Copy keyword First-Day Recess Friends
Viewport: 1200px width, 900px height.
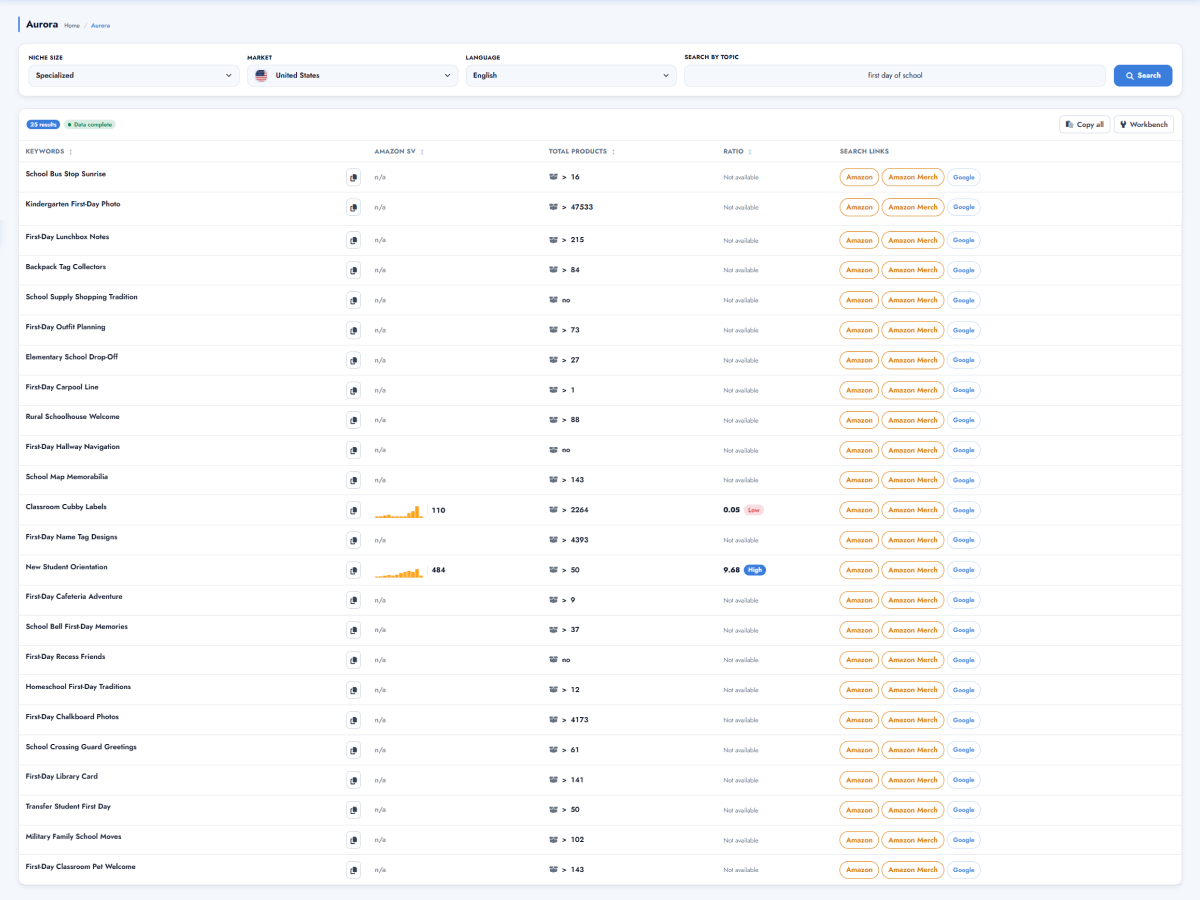coord(353,660)
